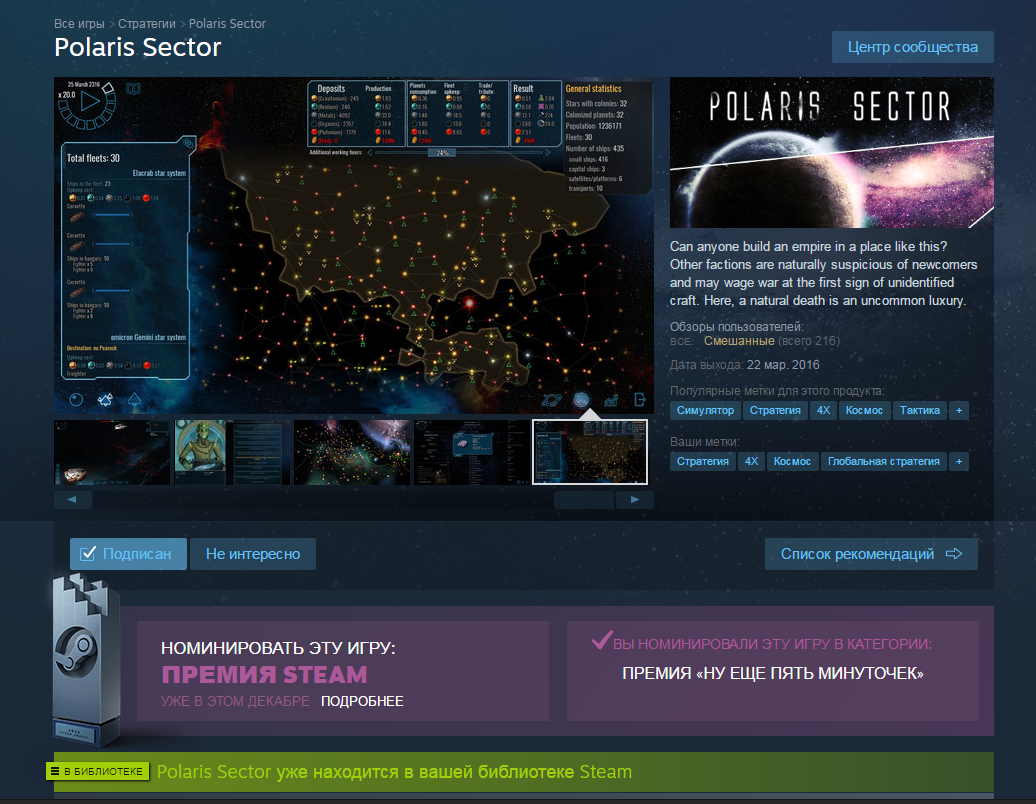
Task: Select the Симулятор popular tag
Action: point(705,410)
